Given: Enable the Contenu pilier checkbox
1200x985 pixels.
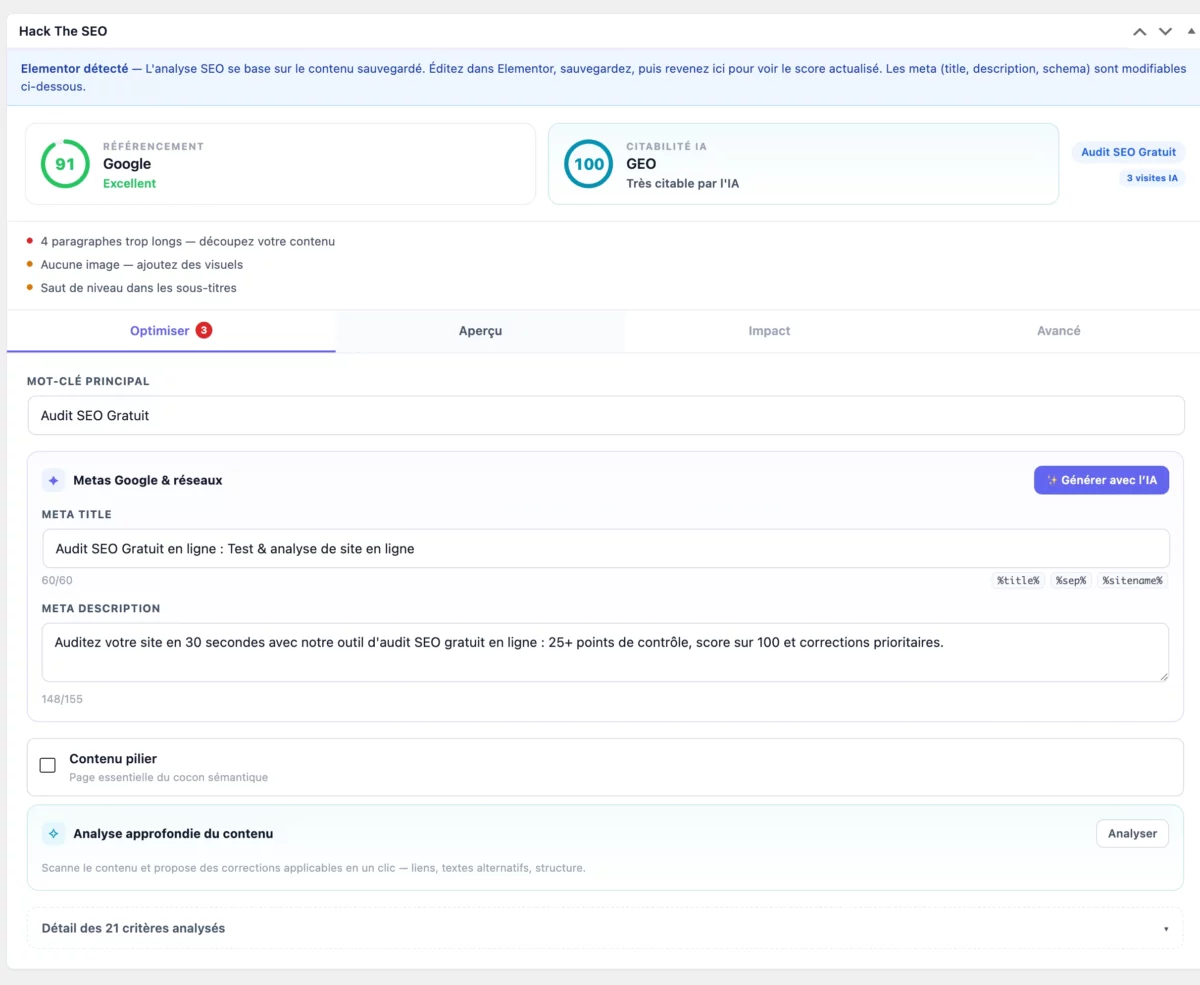Looking at the screenshot, I should (x=47, y=765).
